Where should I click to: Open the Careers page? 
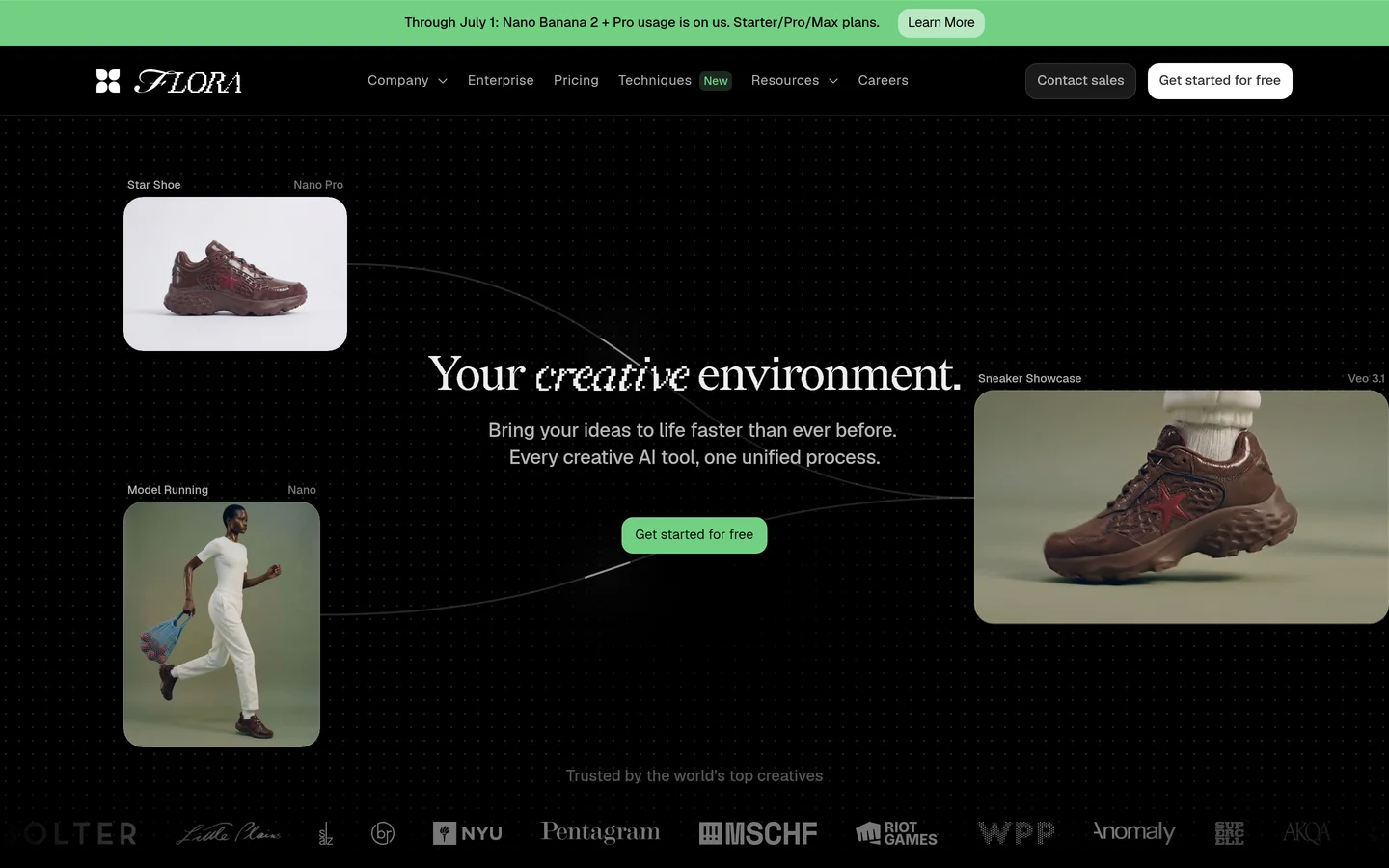tap(883, 81)
